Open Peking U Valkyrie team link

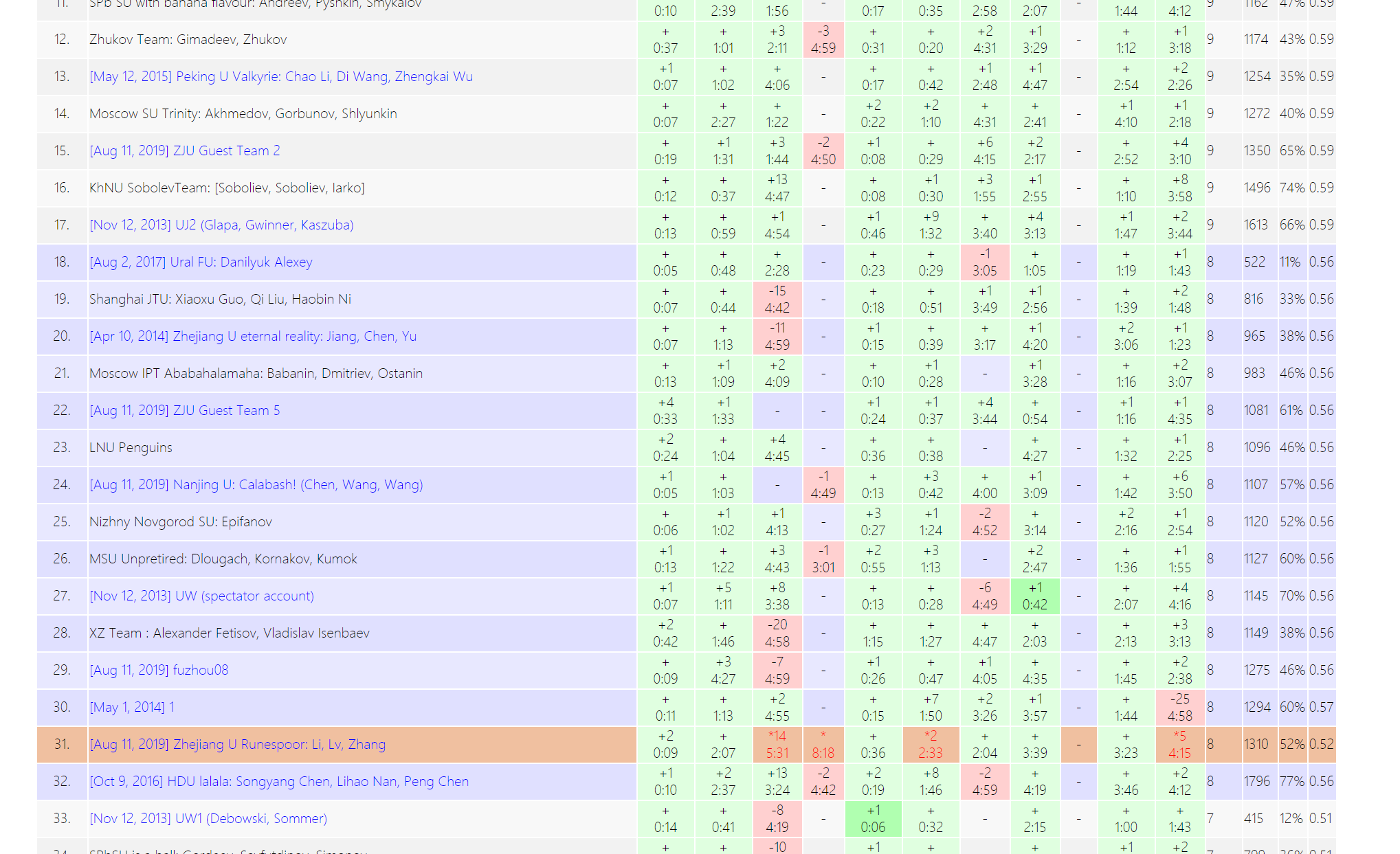[281, 76]
